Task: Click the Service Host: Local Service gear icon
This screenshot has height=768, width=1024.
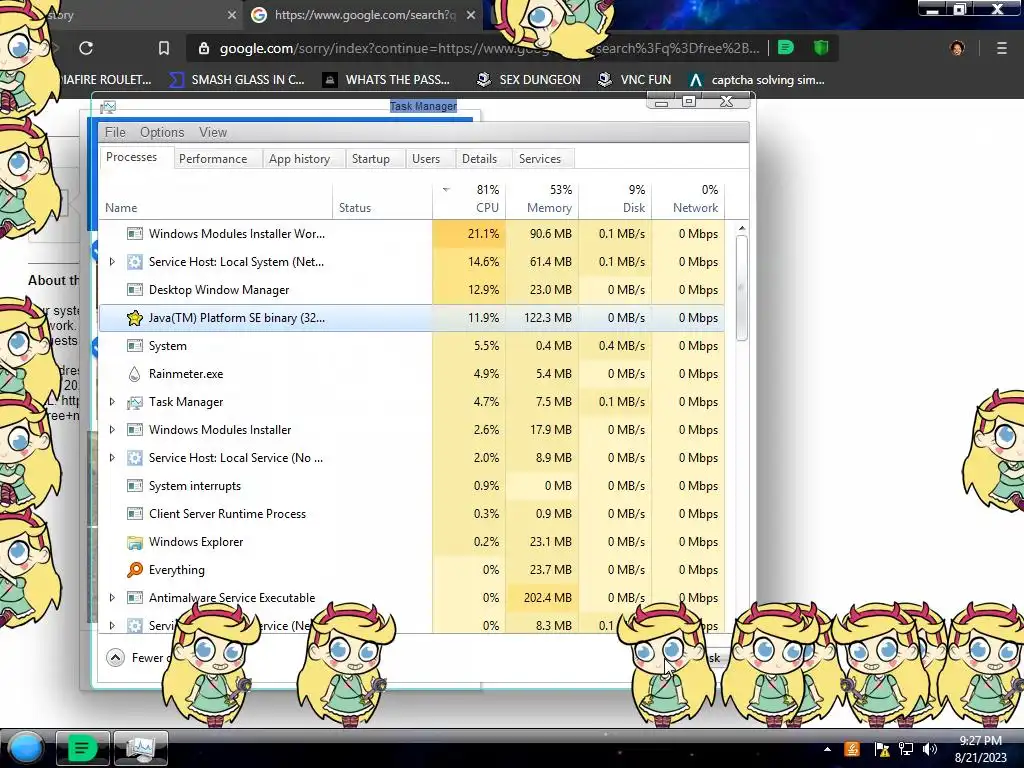Action: coord(135,458)
